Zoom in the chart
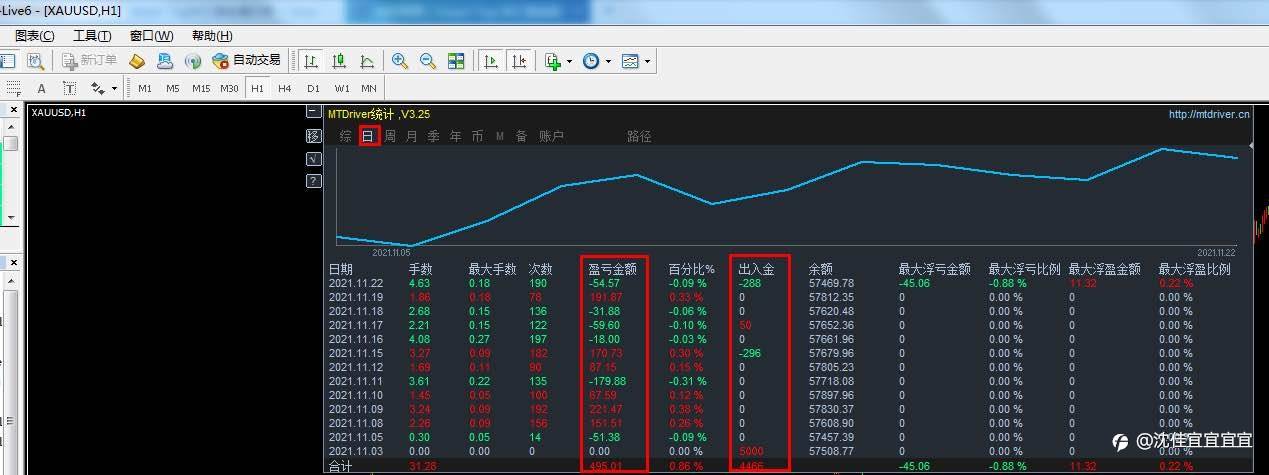 tap(400, 61)
